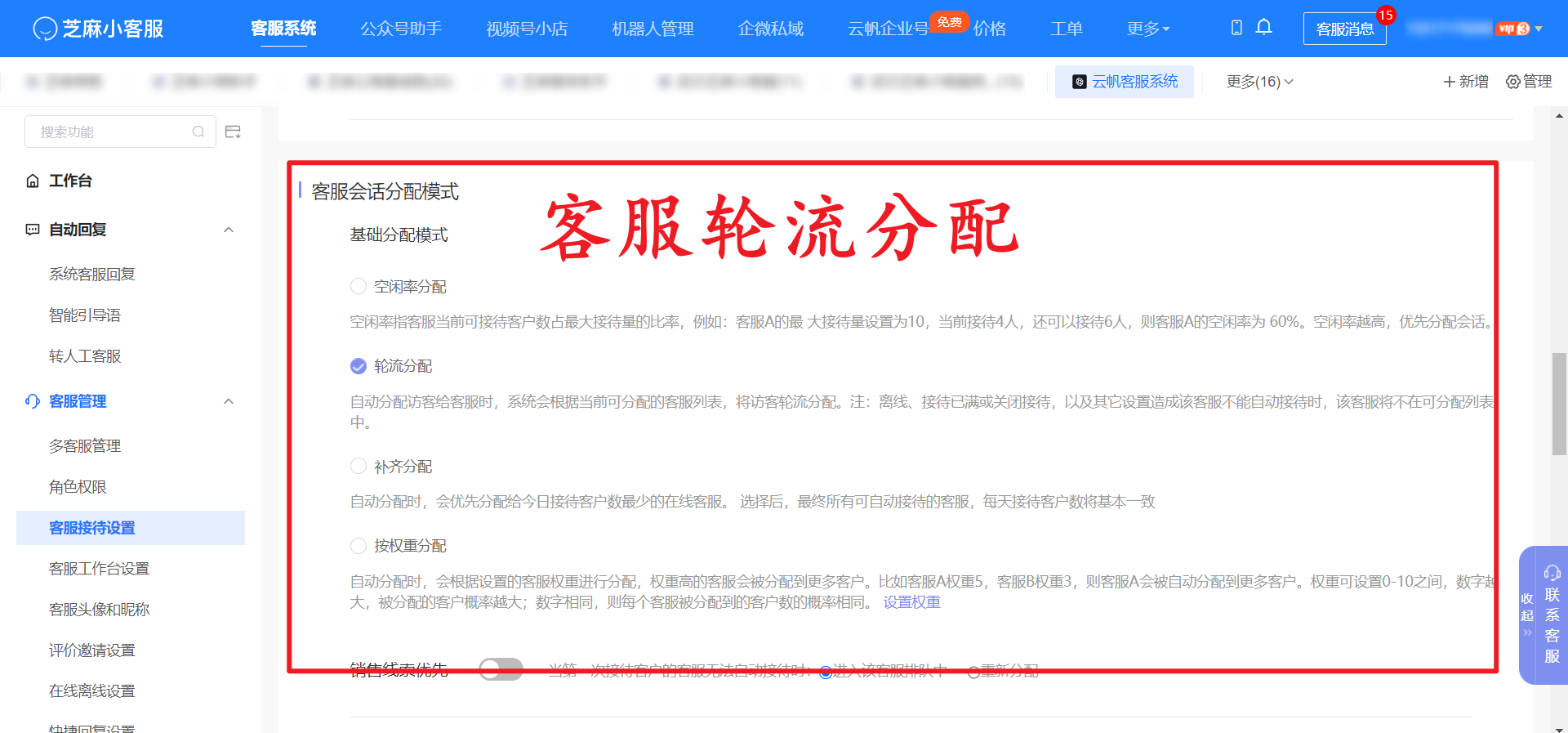This screenshot has height=733, width=1568.
Task: Toggle the sidebar menu layout icon
Action: pyautogui.click(x=233, y=132)
